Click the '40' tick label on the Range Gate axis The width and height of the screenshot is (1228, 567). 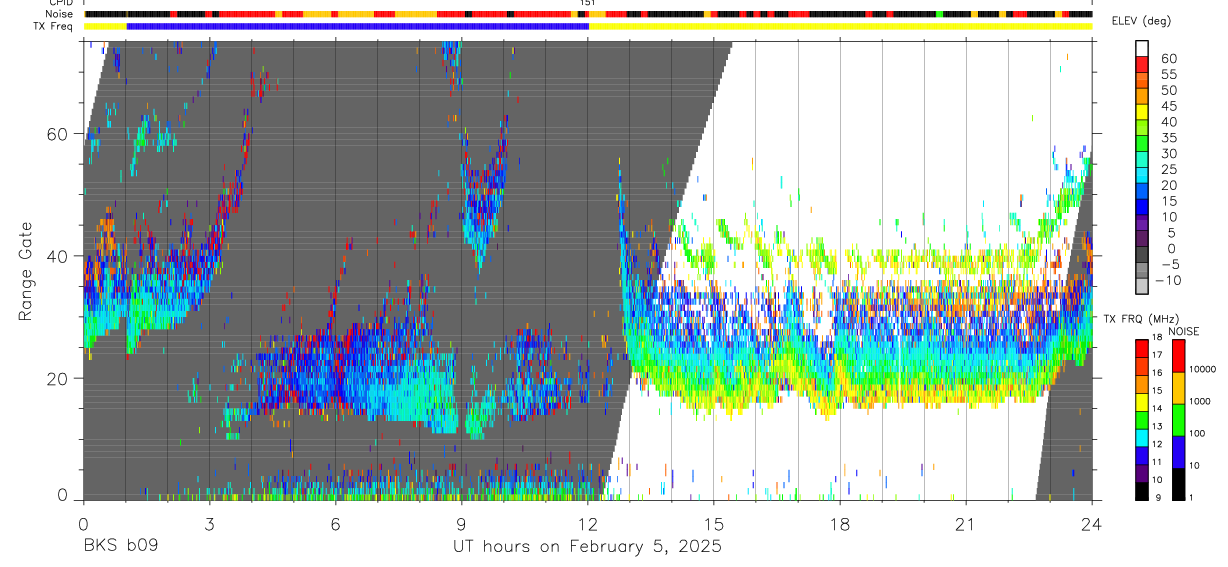[x=58, y=256]
